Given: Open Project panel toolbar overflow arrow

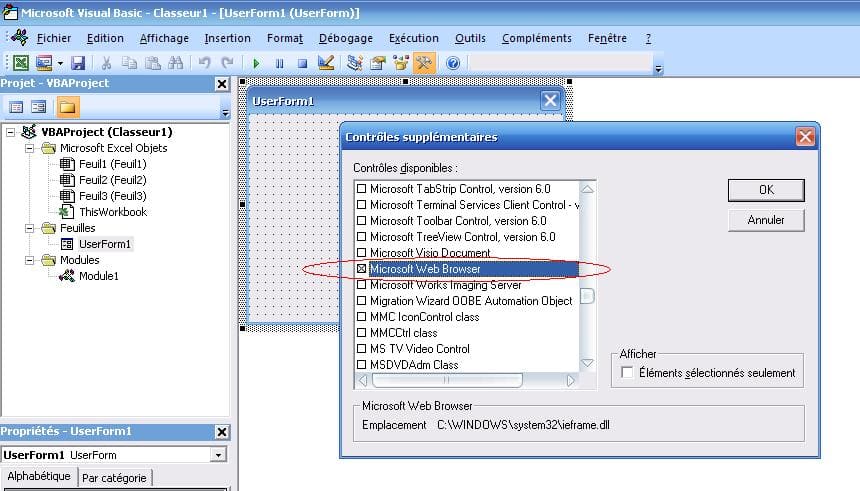Looking at the screenshot, I should pos(225,112).
